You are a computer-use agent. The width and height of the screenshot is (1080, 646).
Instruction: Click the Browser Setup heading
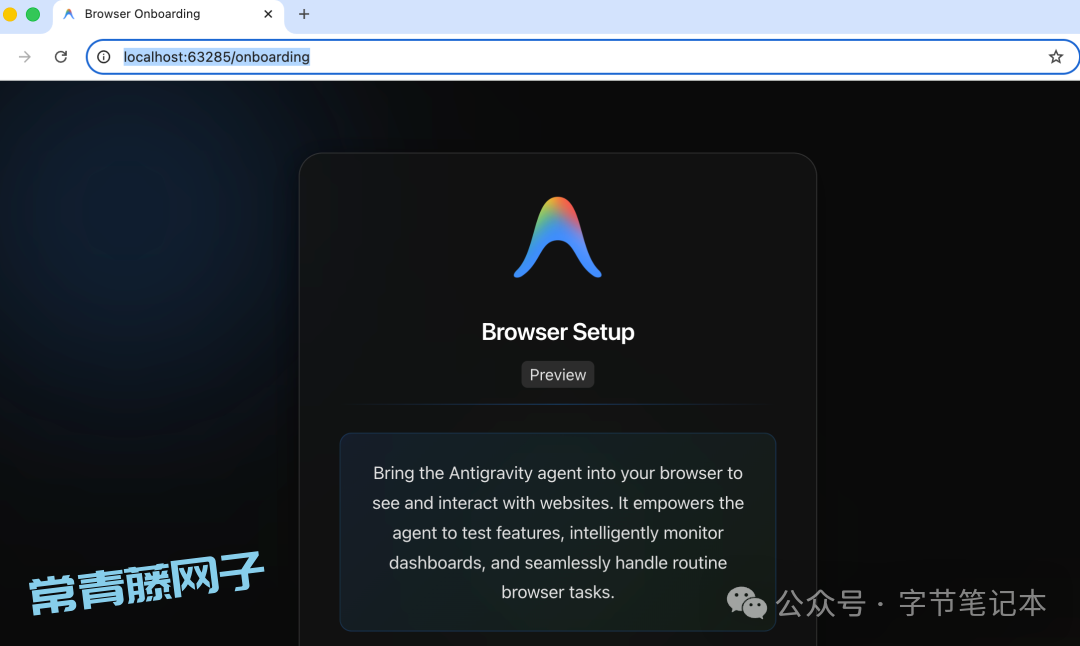pos(557,332)
